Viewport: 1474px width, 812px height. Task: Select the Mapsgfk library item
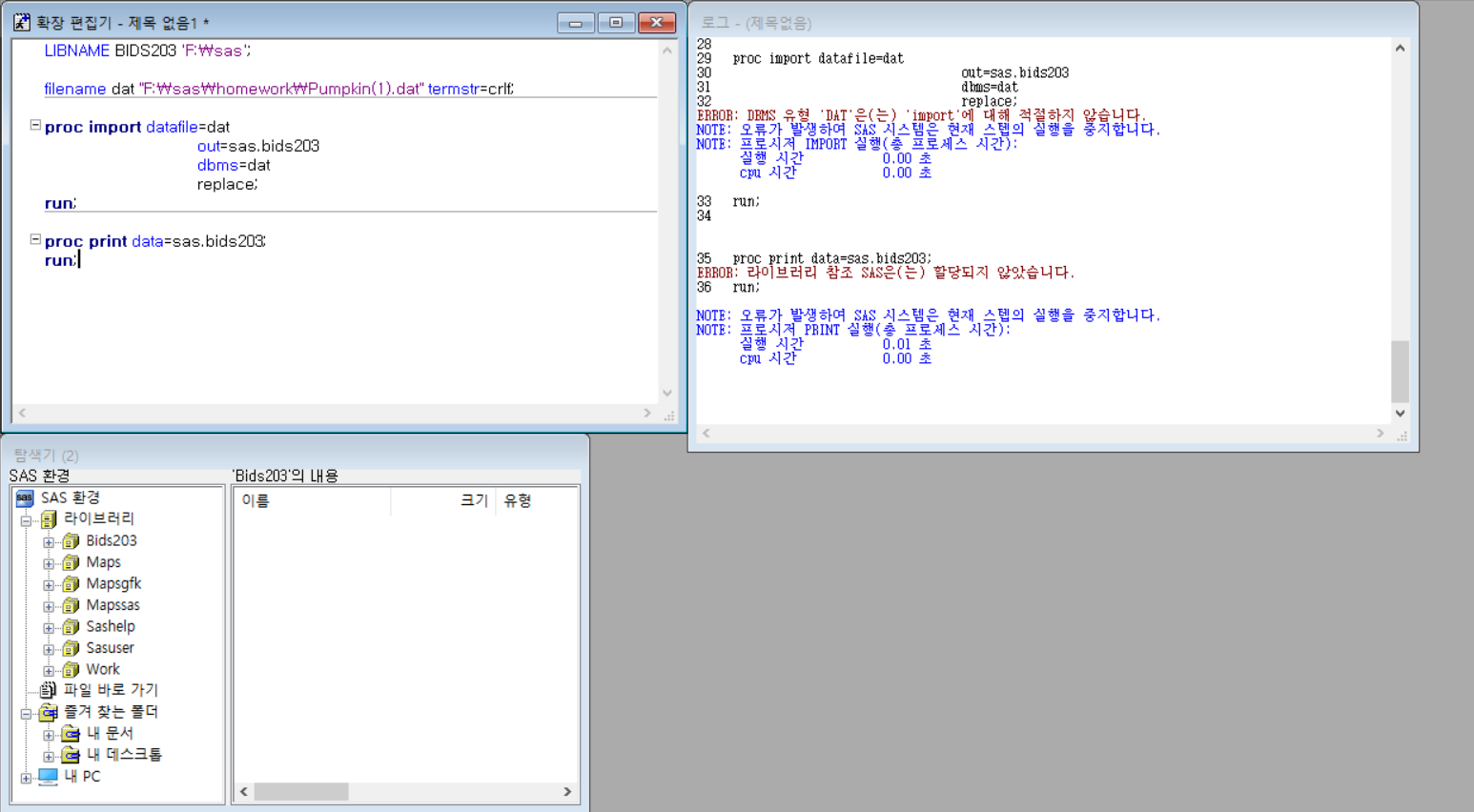[x=113, y=583]
